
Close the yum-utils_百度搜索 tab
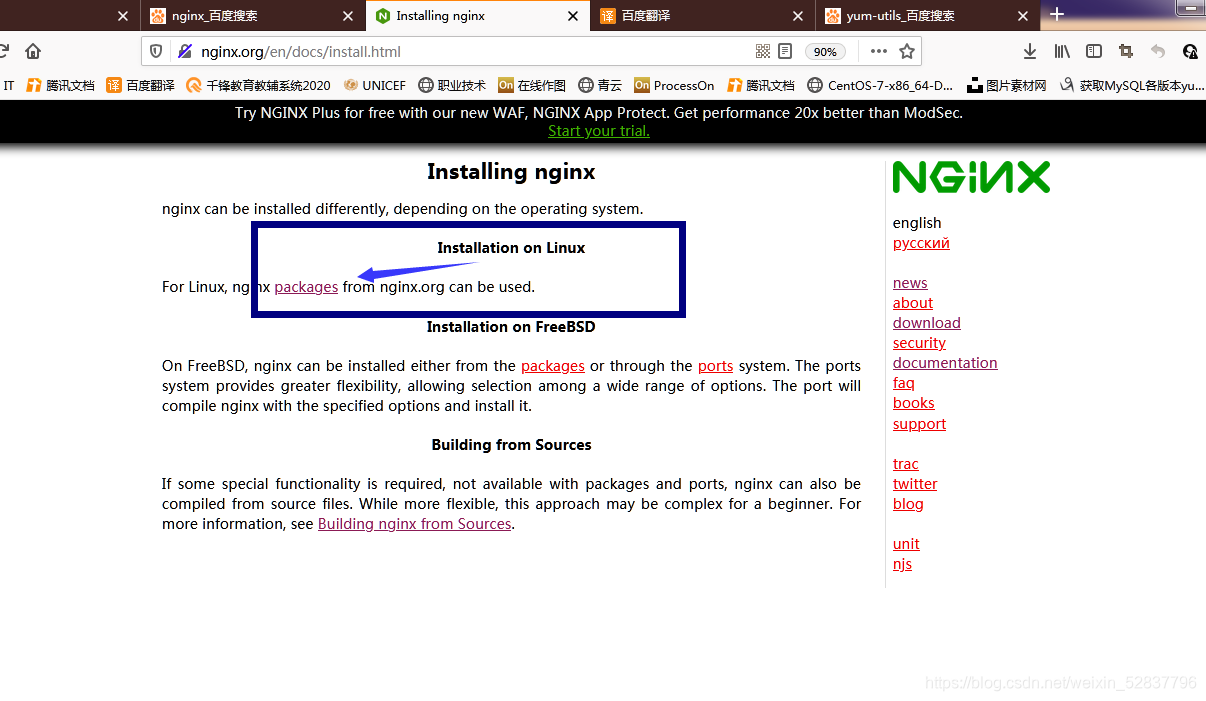coord(1023,16)
